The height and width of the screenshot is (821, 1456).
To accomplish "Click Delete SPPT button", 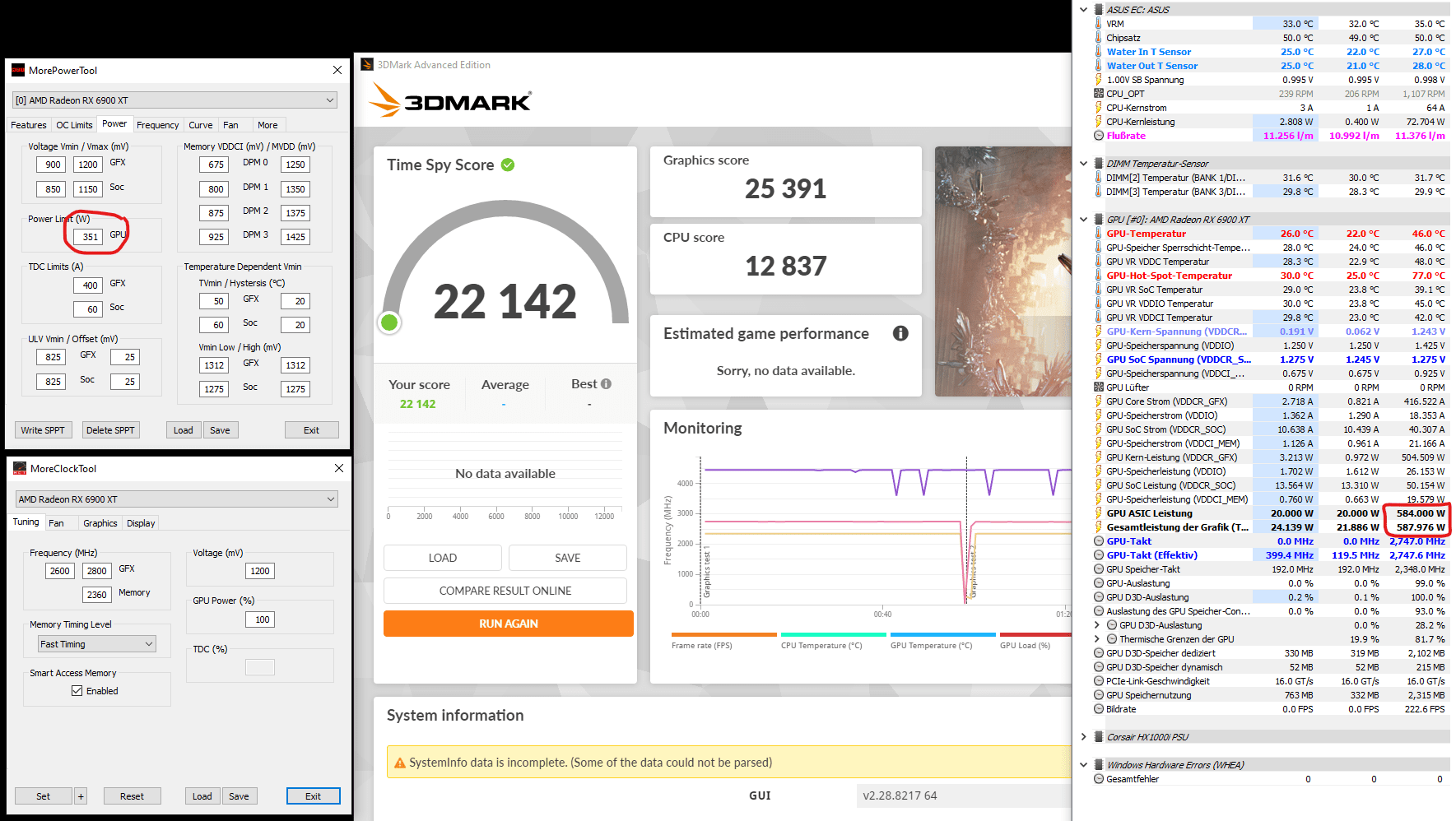I will [x=110, y=430].
